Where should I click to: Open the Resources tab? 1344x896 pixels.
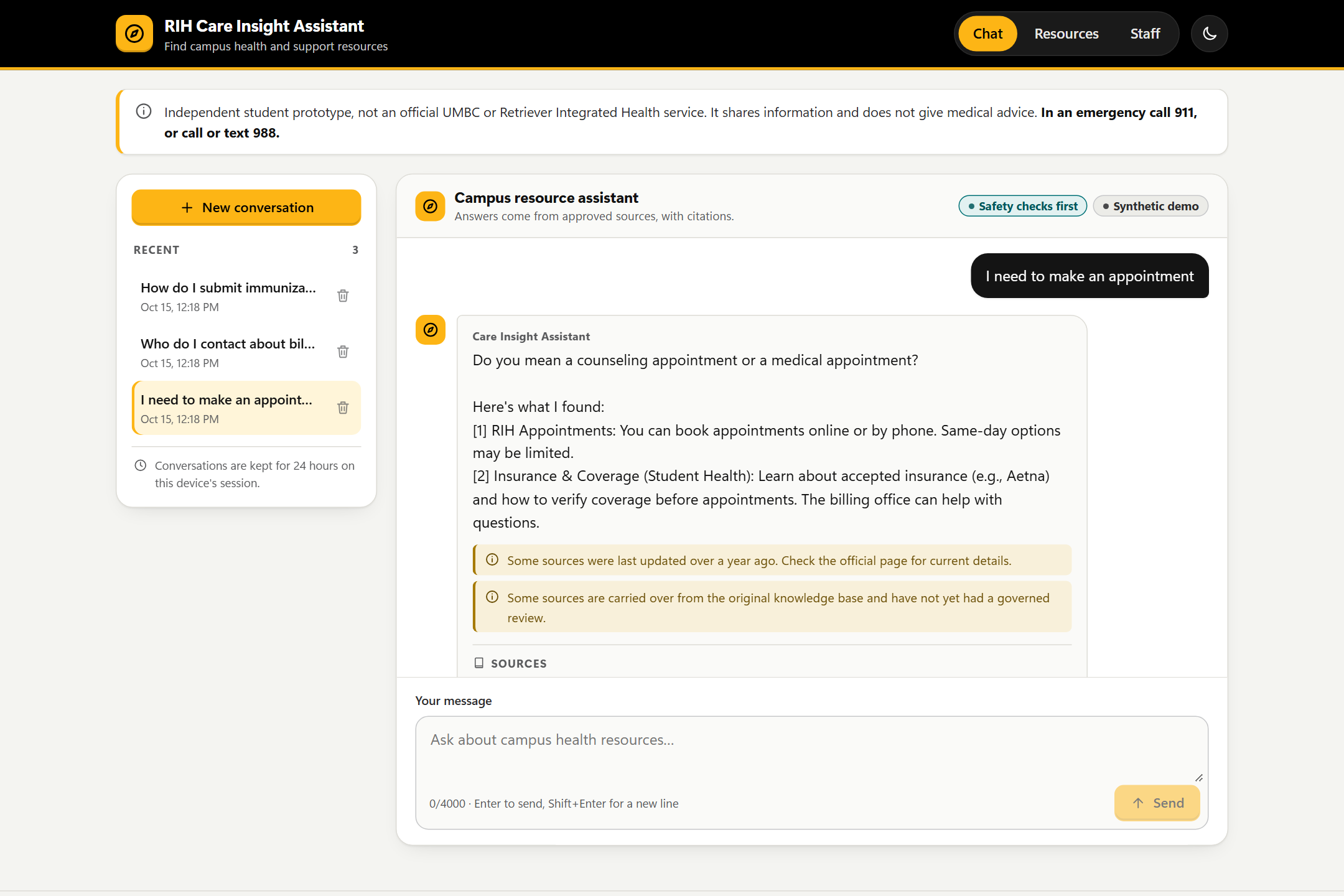click(x=1066, y=34)
